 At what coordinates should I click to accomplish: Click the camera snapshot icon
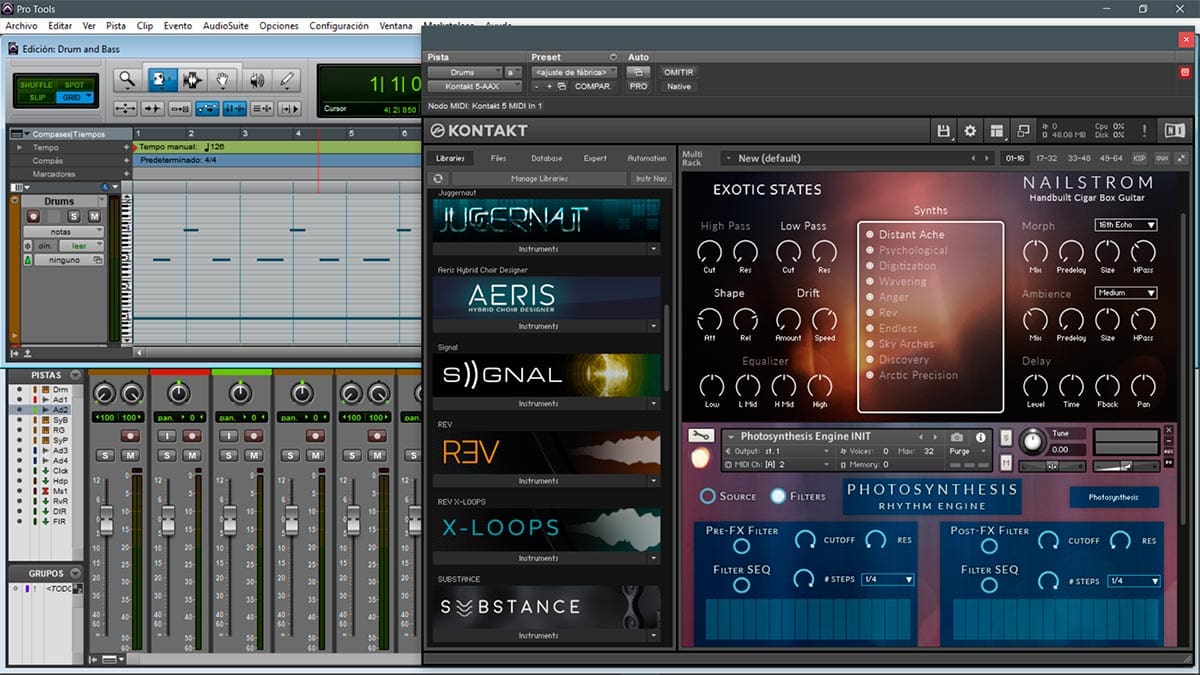[957, 437]
